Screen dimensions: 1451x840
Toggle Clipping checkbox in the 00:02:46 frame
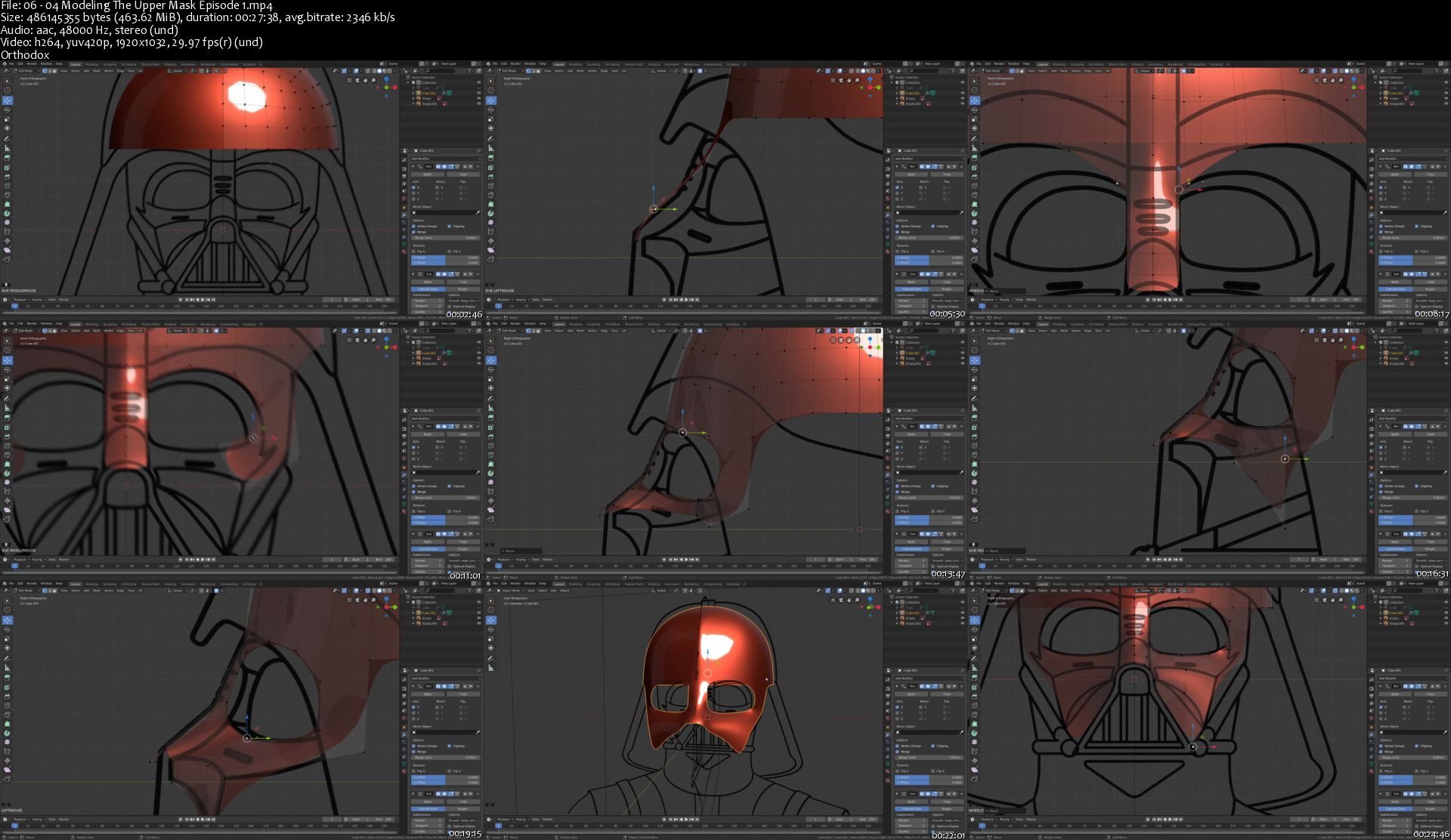pyautogui.click(x=449, y=226)
